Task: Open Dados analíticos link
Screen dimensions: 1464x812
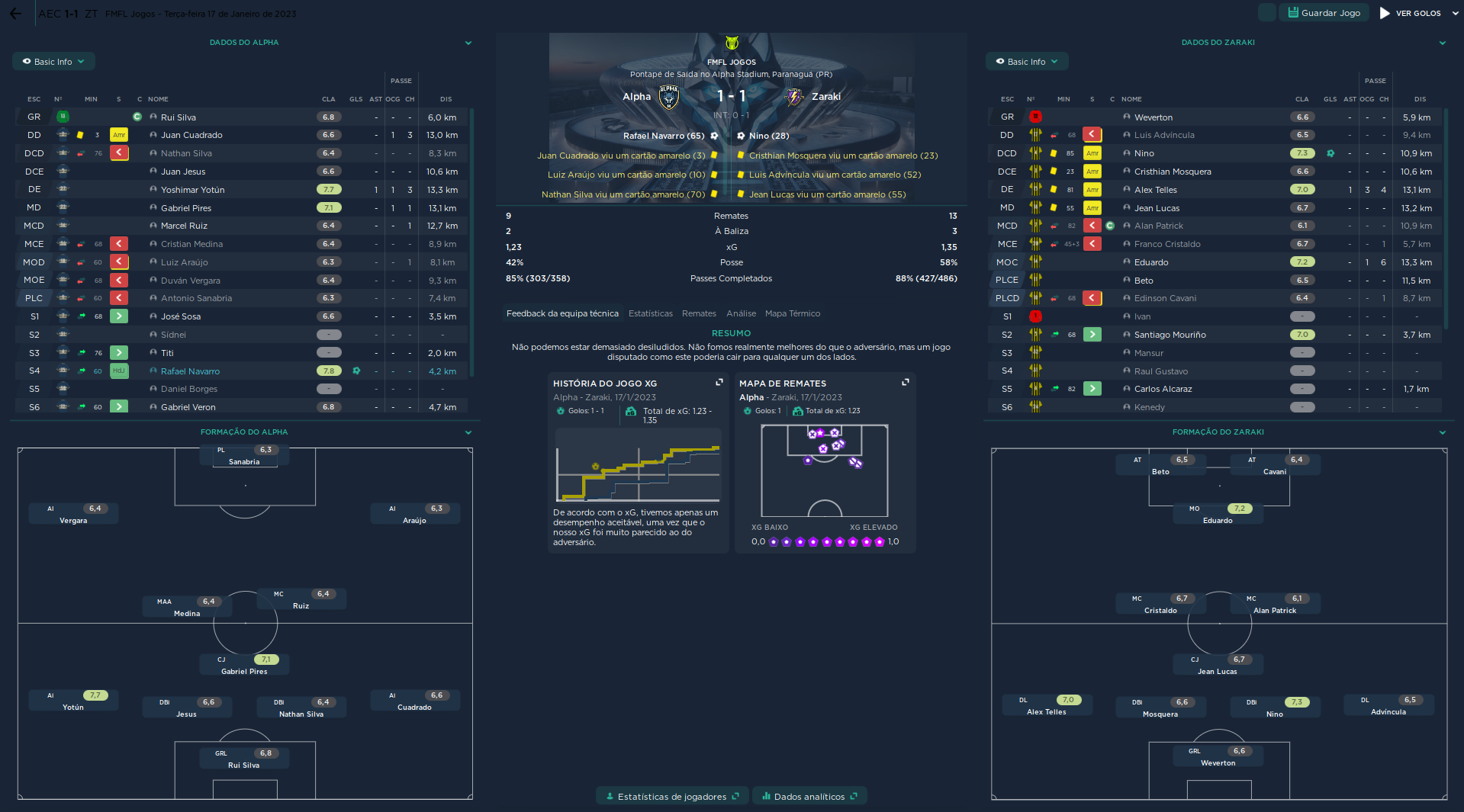Action: (x=809, y=797)
